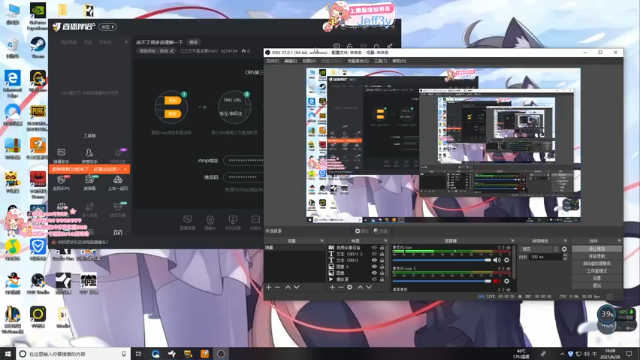Toggle visibility eye of video capture device source
Screen dimensions: 640x360
(374, 248)
